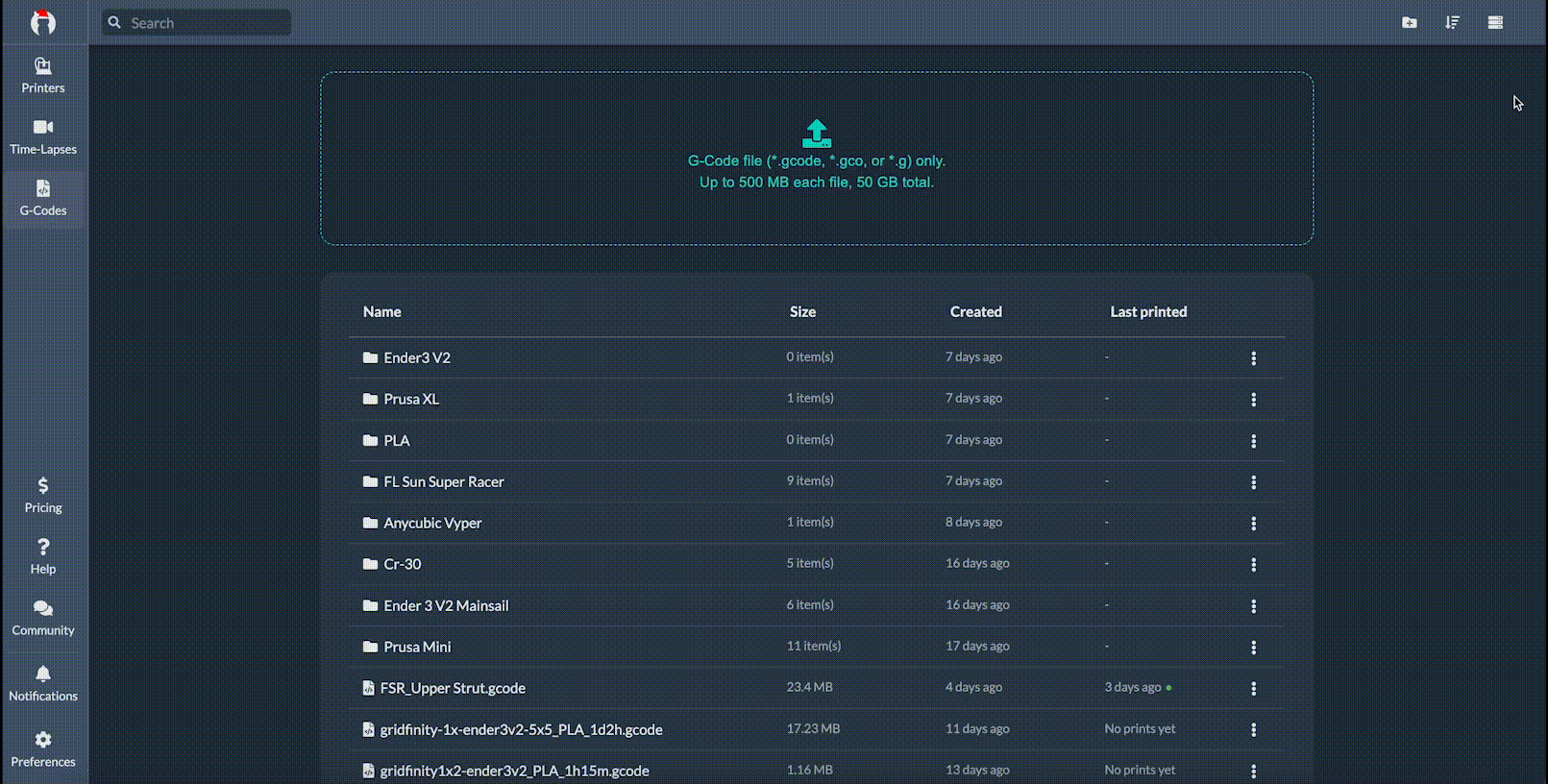Open the Cr-30 folder
Image resolution: width=1548 pixels, height=784 pixels.
403,564
